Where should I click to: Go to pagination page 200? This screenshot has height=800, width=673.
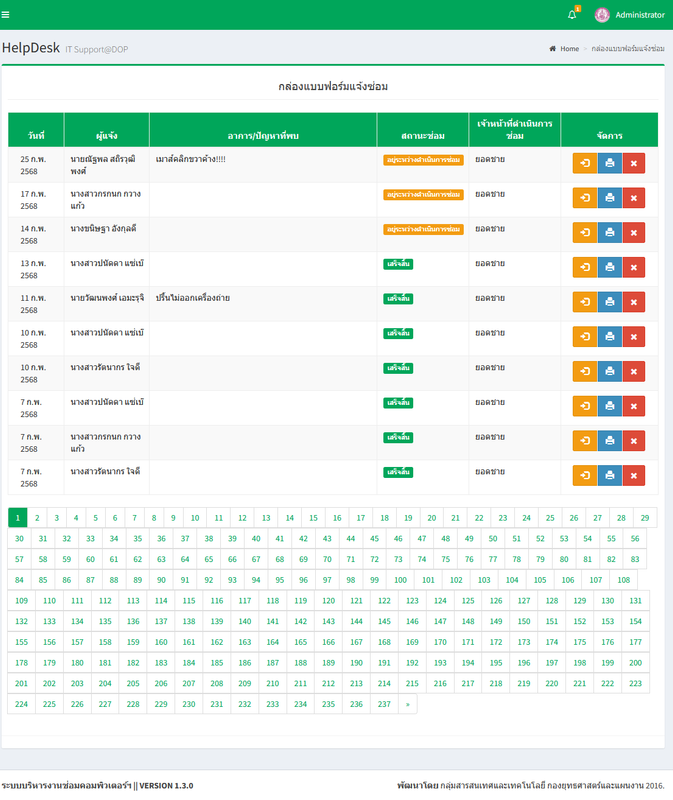tap(635, 663)
